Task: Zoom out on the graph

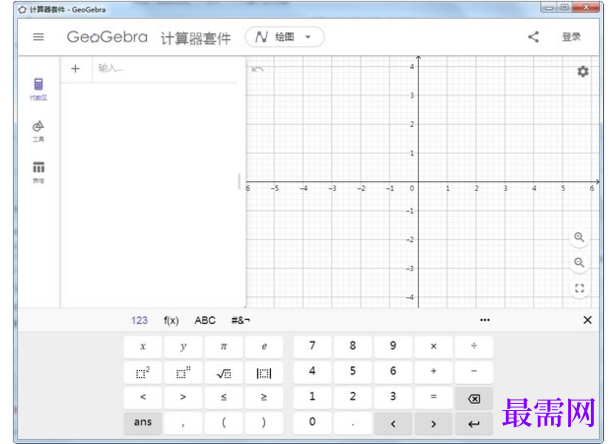Action: (x=579, y=263)
